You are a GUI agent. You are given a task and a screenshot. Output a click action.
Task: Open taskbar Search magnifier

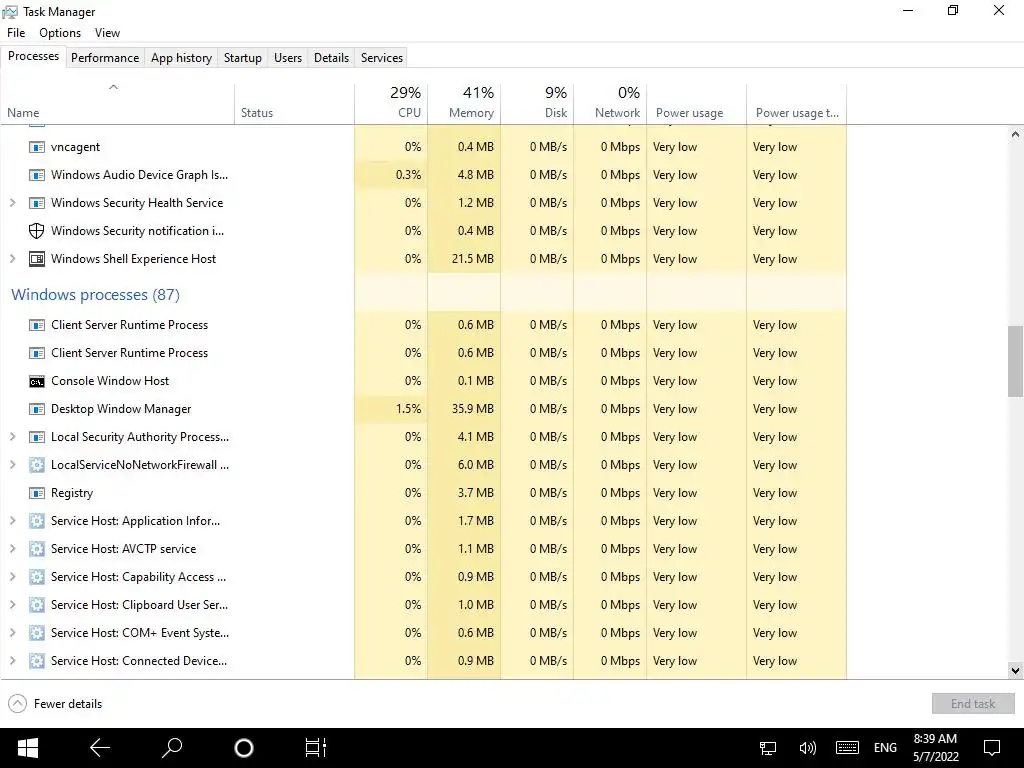click(x=172, y=748)
